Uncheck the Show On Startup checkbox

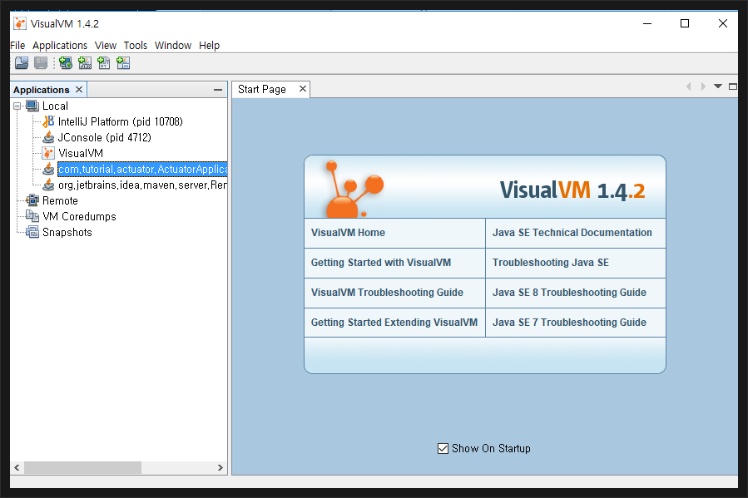point(443,448)
